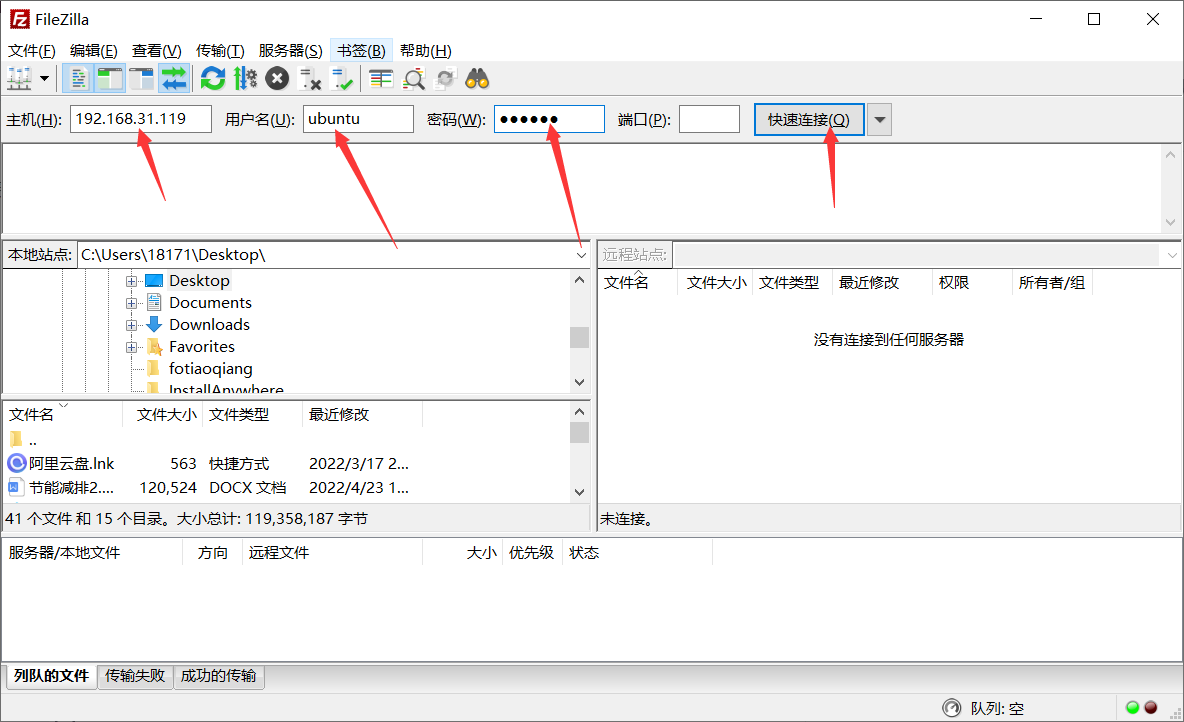The image size is (1184, 722).
Task: Search remote files with binoculars icon
Action: pyautogui.click(x=477, y=79)
